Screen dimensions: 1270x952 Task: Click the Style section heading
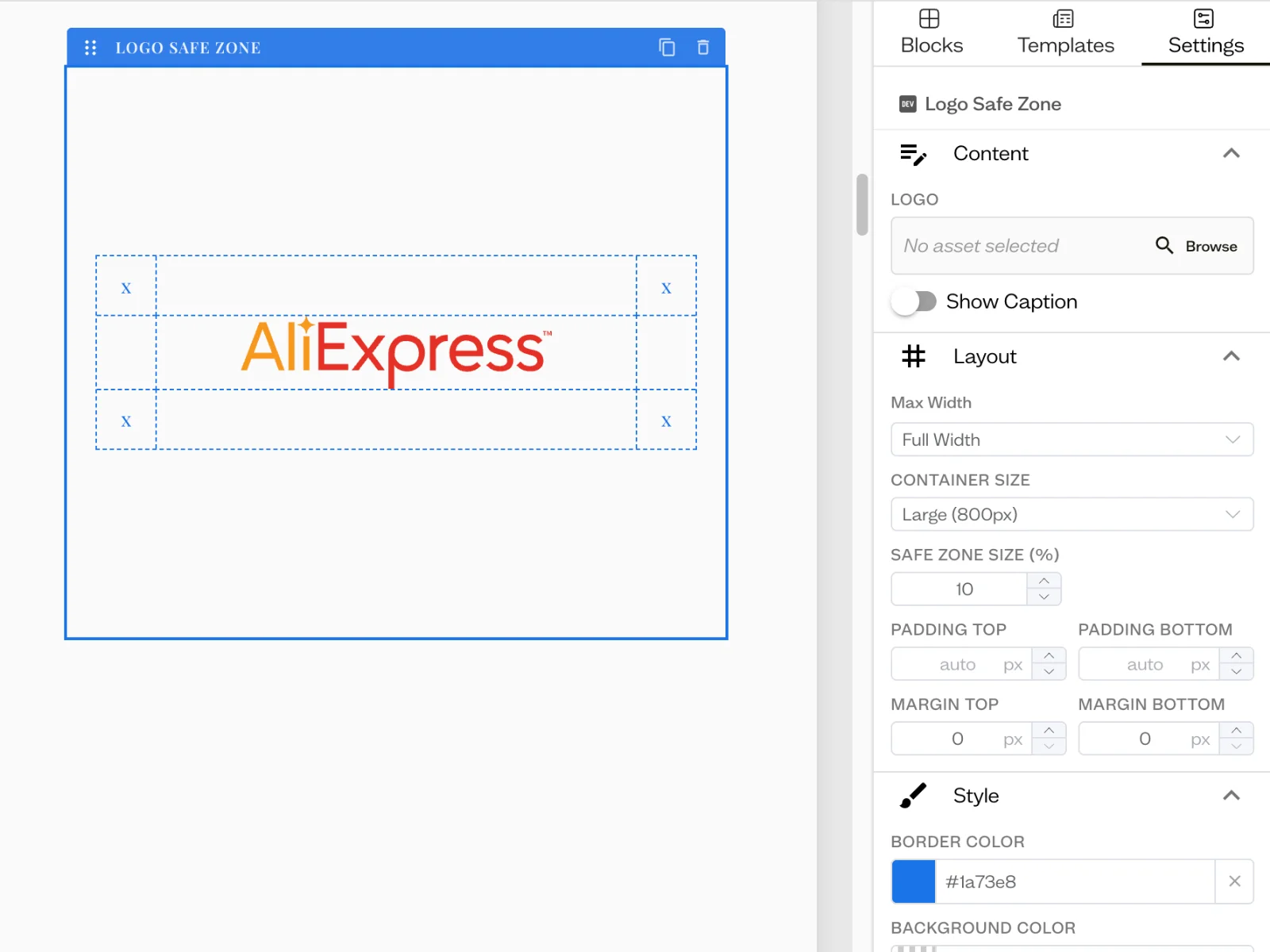click(976, 796)
